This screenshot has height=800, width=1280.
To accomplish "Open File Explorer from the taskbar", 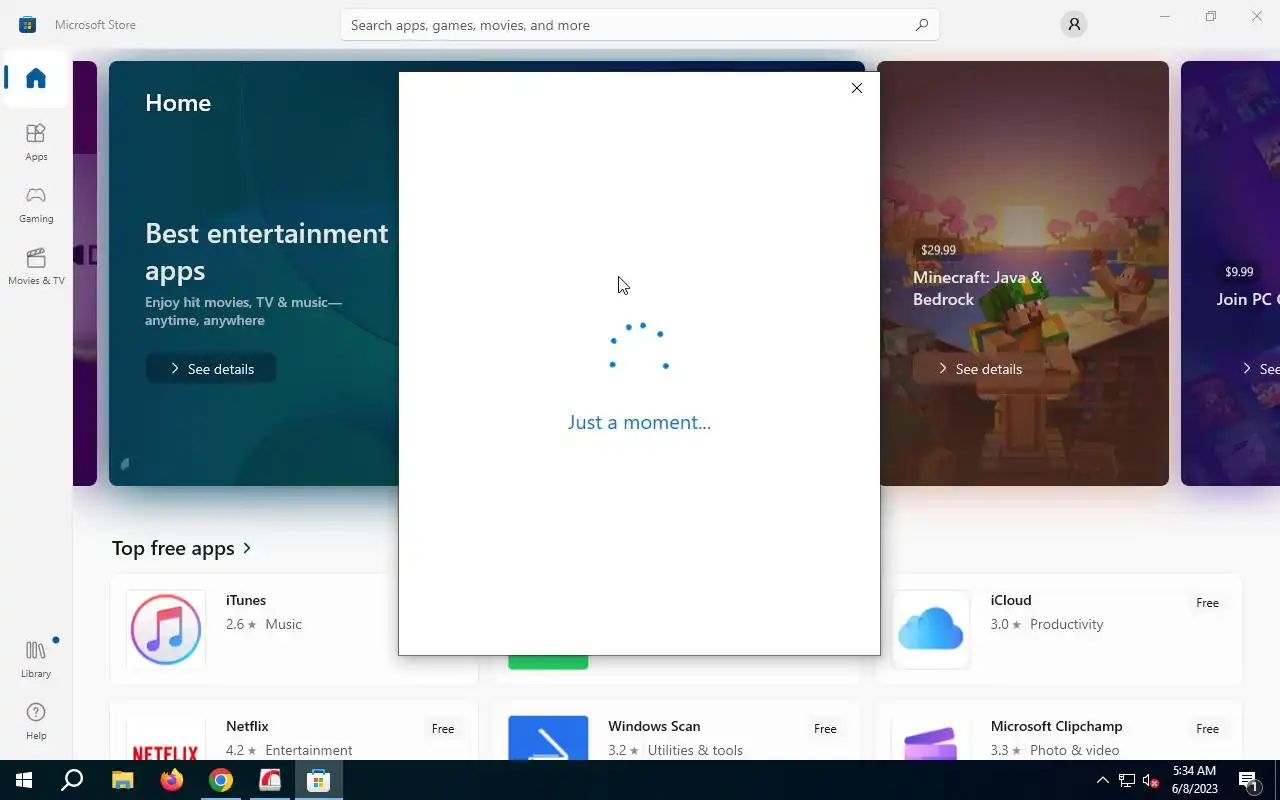I will click(x=122, y=780).
